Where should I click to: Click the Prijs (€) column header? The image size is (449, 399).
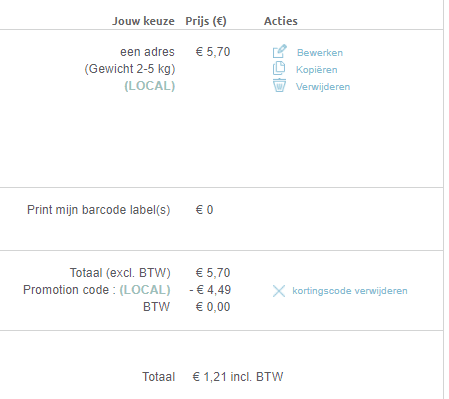pyautogui.click(x=206, y=21)
